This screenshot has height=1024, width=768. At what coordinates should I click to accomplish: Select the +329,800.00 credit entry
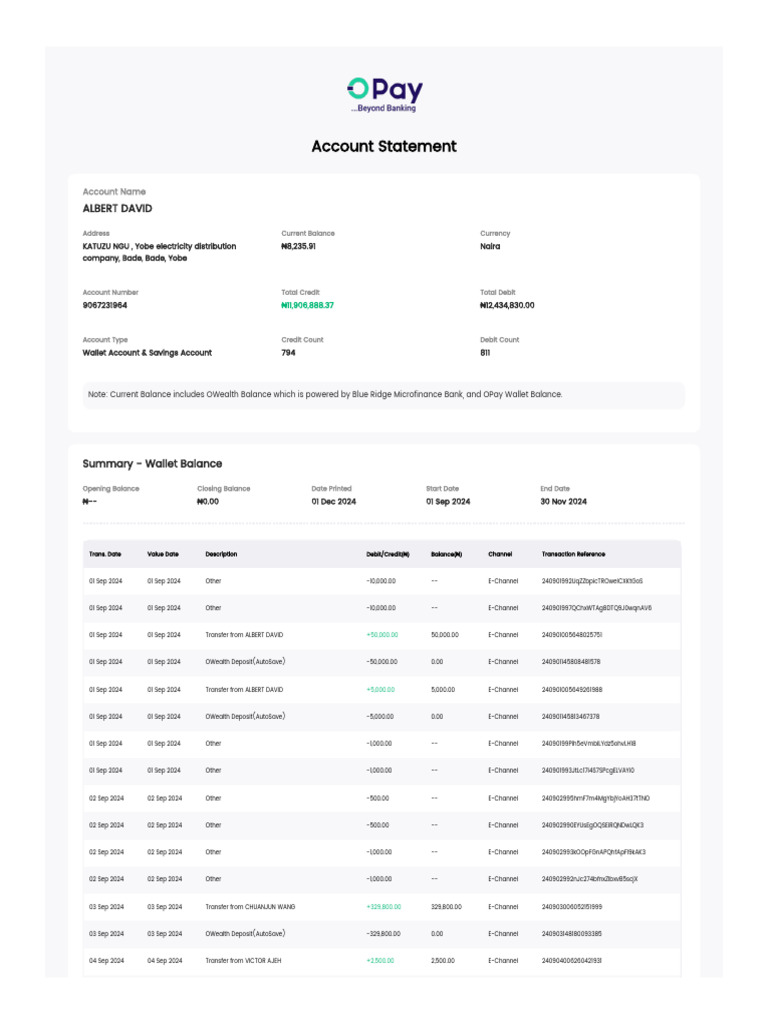tap(384, 907)
